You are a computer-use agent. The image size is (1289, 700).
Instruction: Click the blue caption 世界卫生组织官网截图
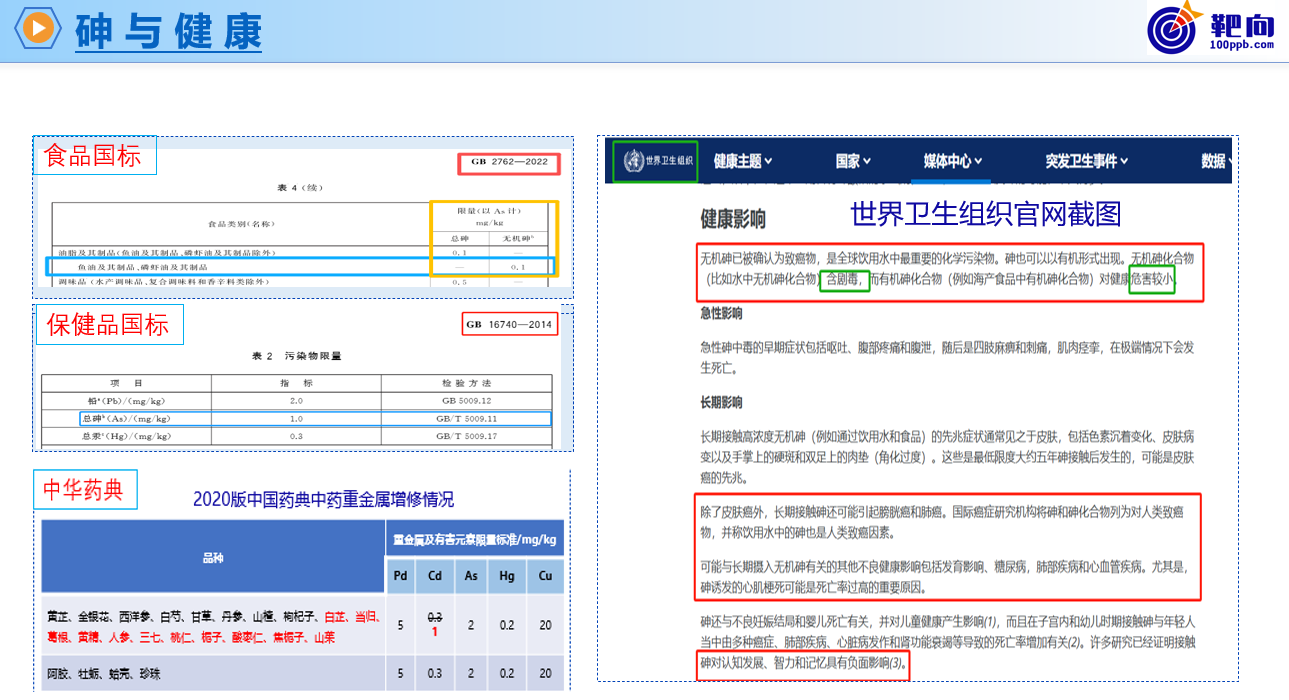coord(986,213)
